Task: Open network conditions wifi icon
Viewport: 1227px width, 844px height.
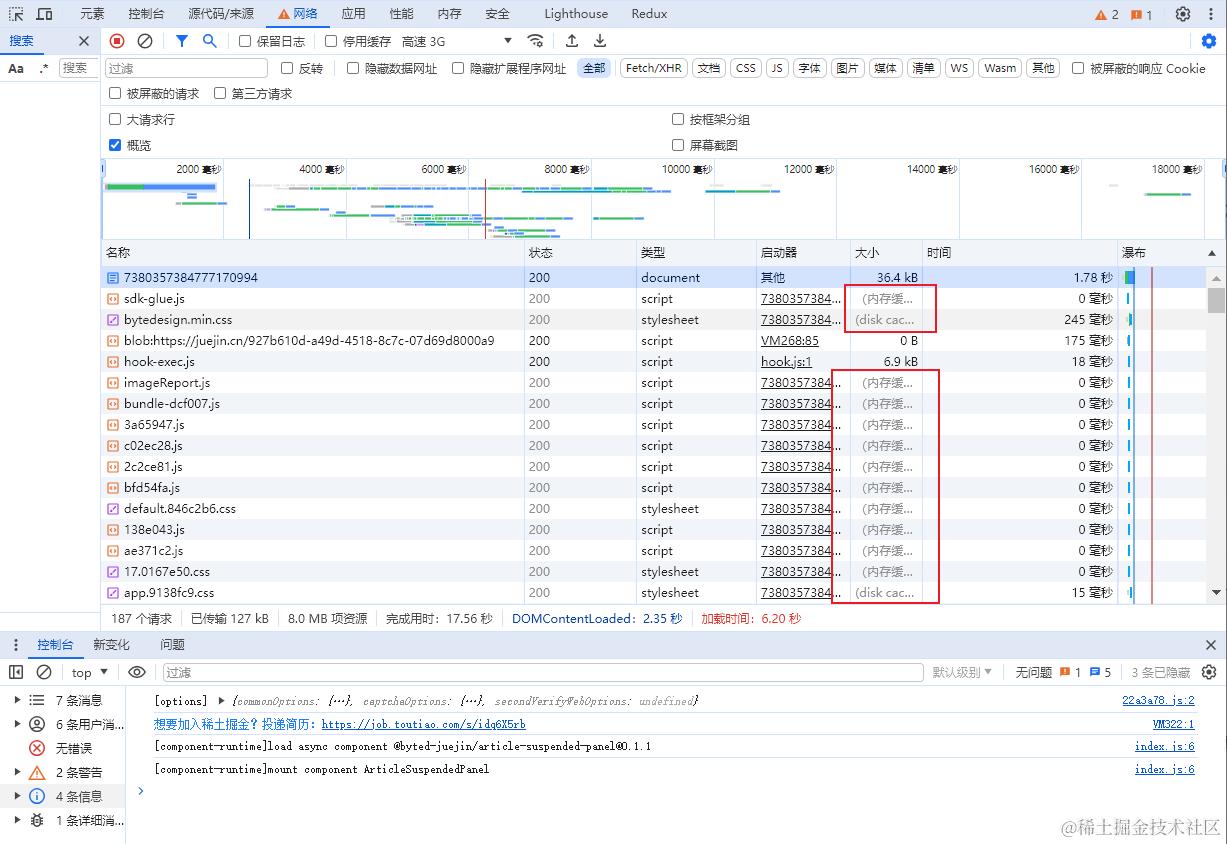Action: point(536,41)
